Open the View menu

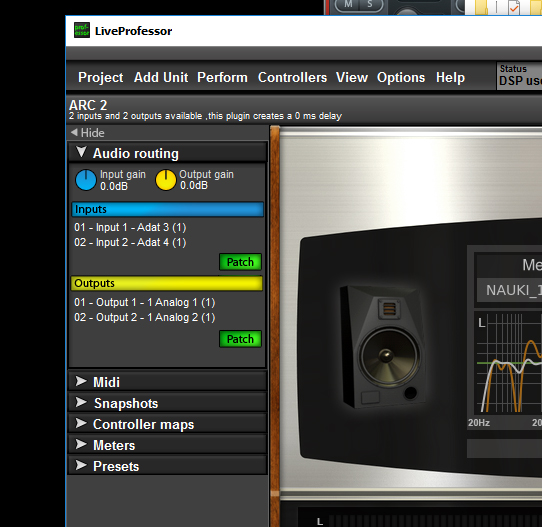coord(352,77)
